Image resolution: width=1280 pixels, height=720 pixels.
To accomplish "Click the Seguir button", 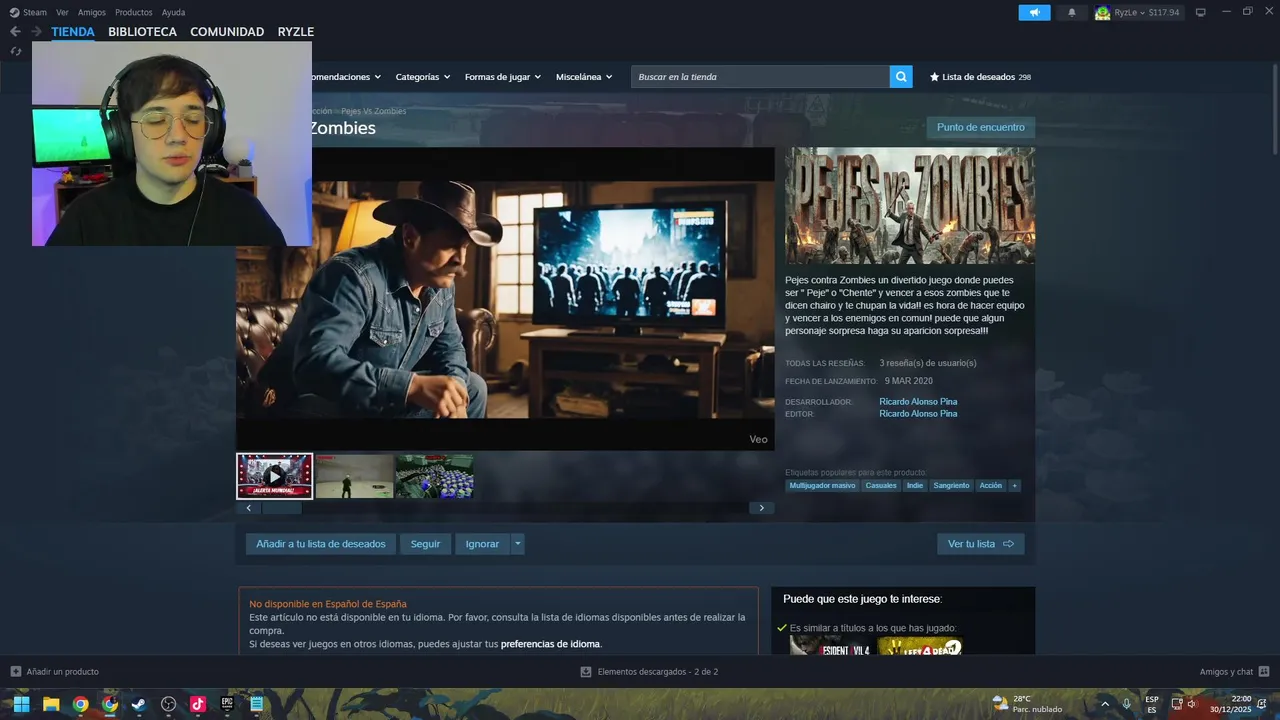I will tap(425, 544).
